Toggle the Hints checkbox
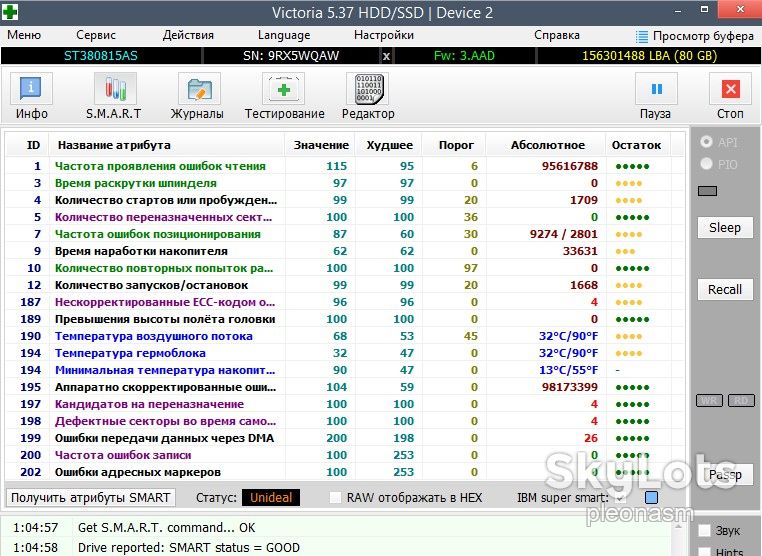 704,552
